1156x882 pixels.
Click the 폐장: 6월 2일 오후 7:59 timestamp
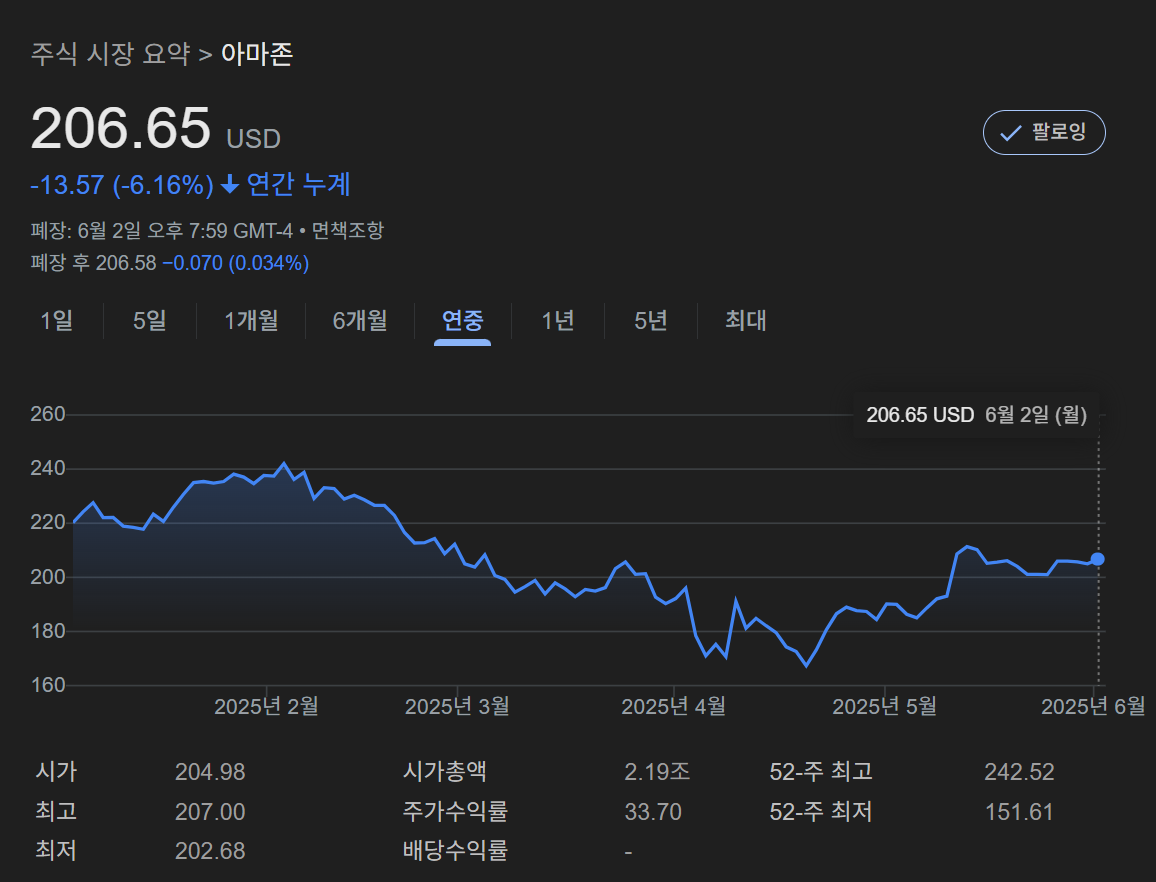point(162,231)
